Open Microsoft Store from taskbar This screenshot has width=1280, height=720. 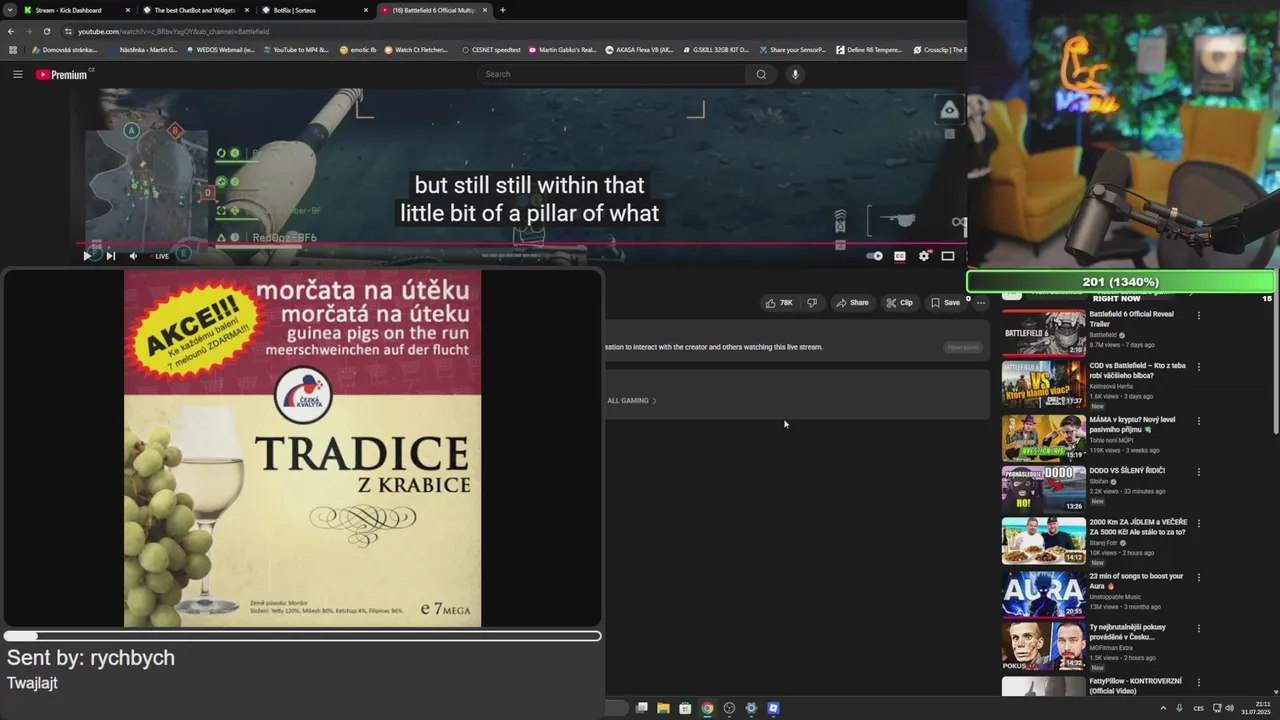pos(685,708)
